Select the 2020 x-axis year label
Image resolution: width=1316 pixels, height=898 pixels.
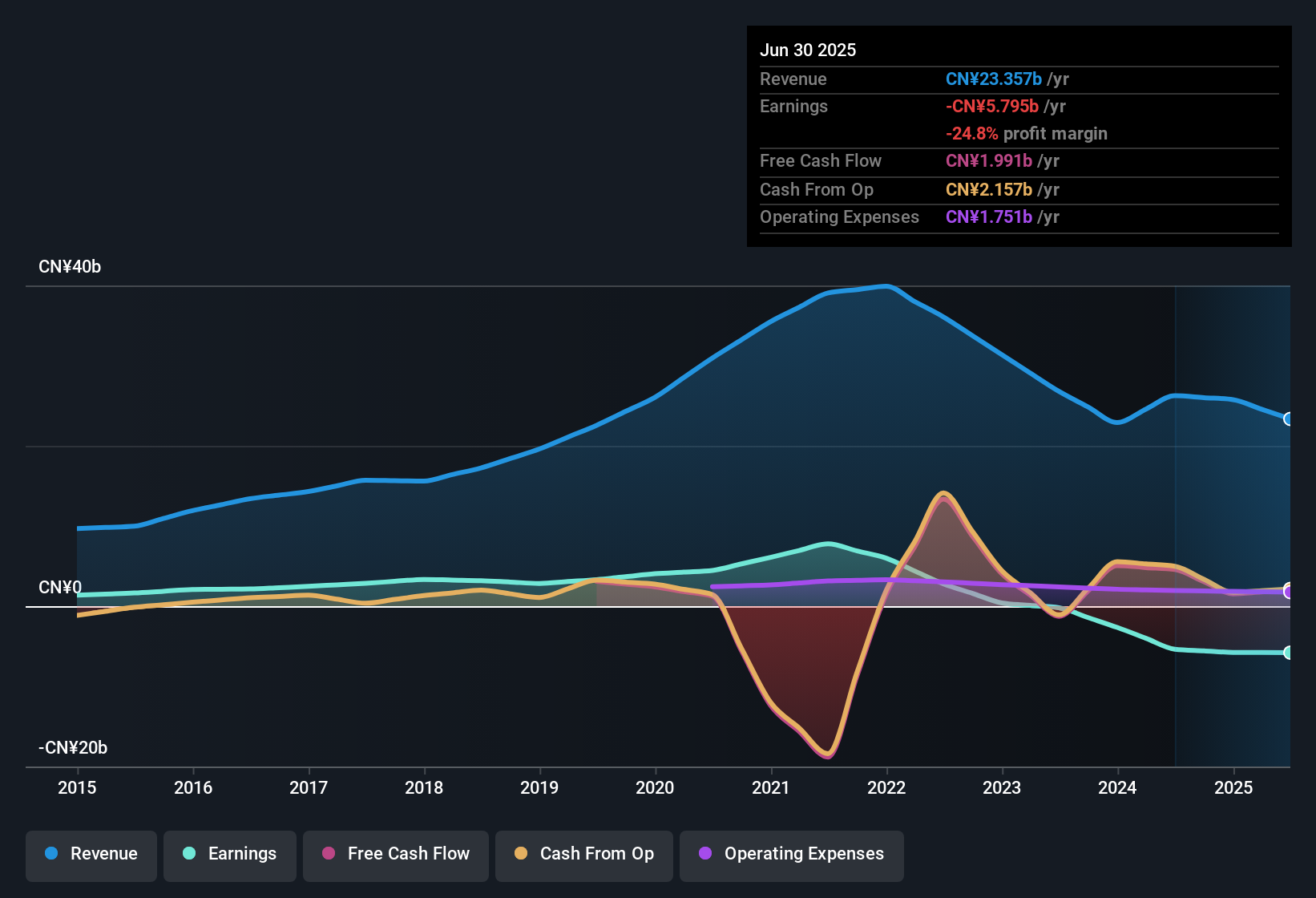tap(655, 787)
